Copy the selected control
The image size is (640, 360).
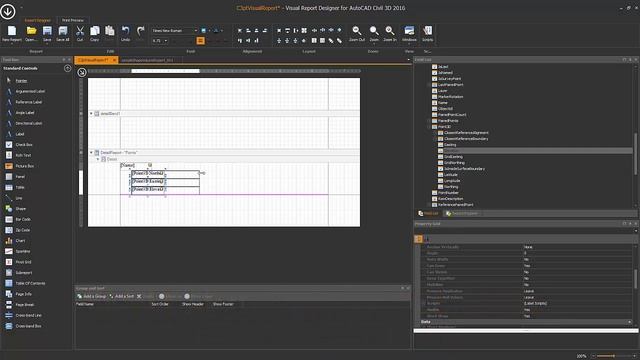click(95, 33)
